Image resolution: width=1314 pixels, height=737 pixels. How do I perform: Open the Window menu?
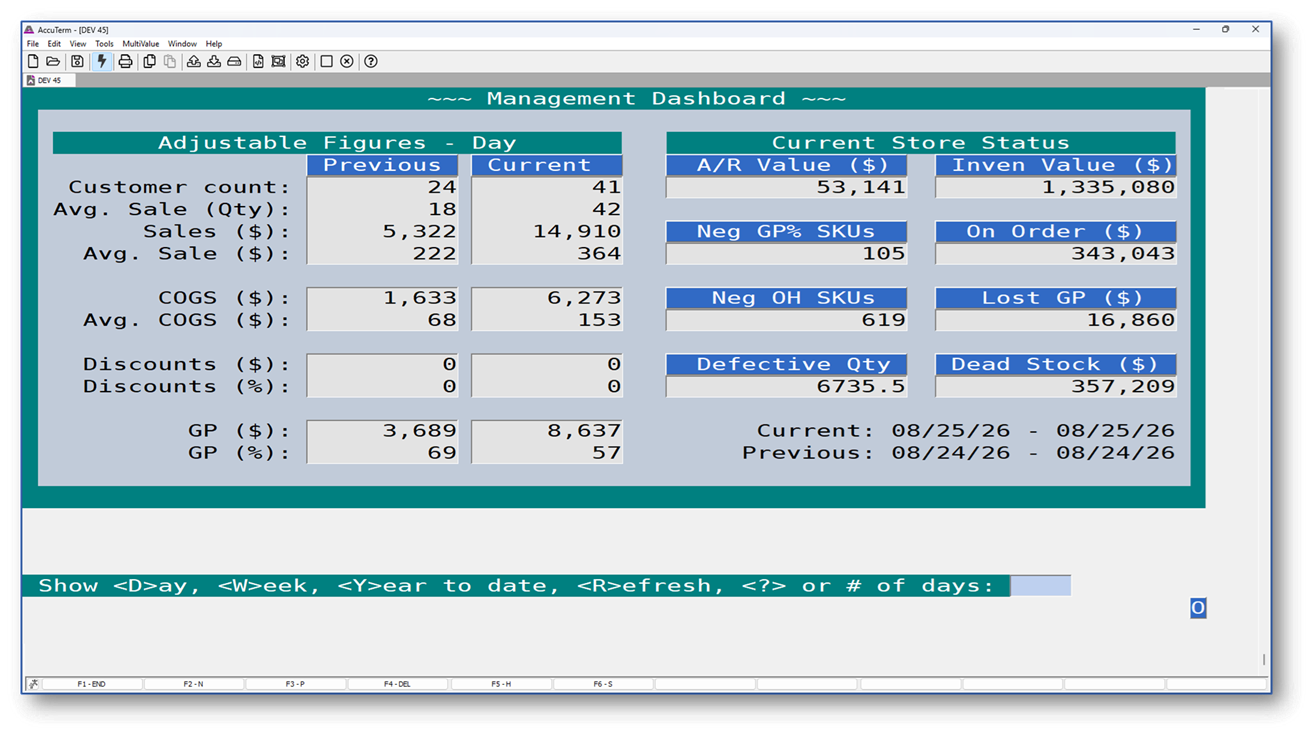click(182, 44)
